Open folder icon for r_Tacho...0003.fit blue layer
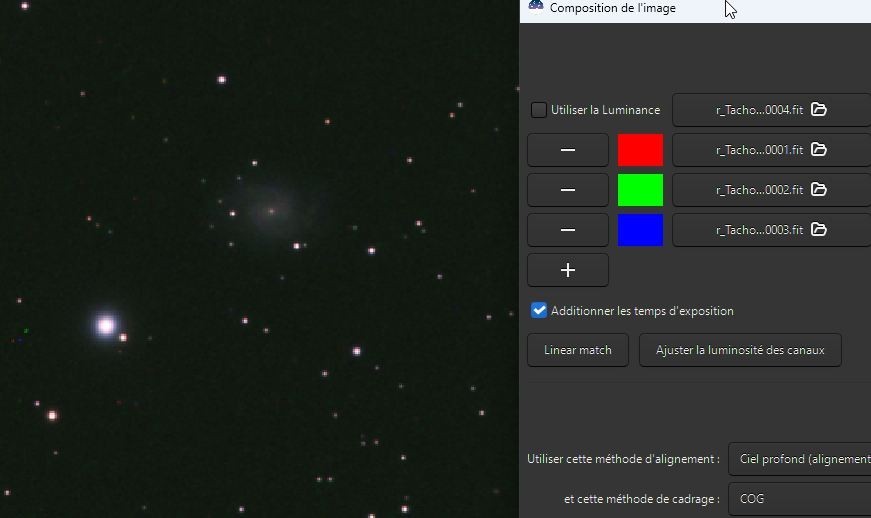Screen dimensions: 871x518 pos(819,229)
